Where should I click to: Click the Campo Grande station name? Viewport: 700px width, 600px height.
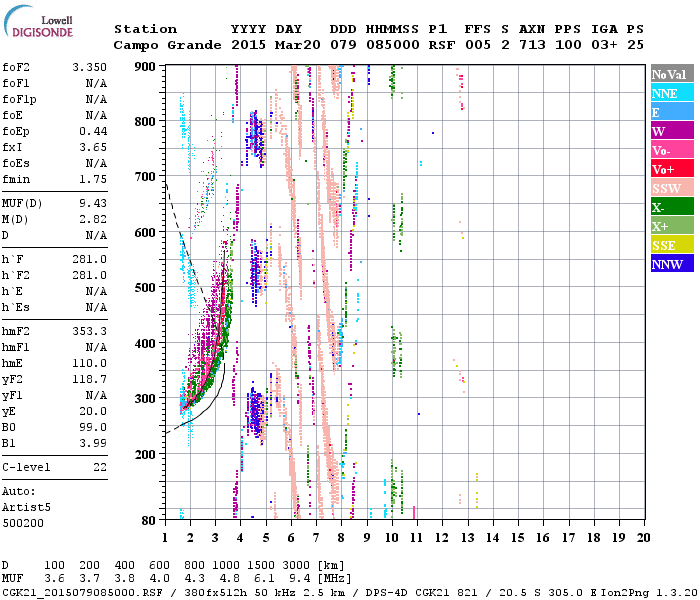click(167, 45)
